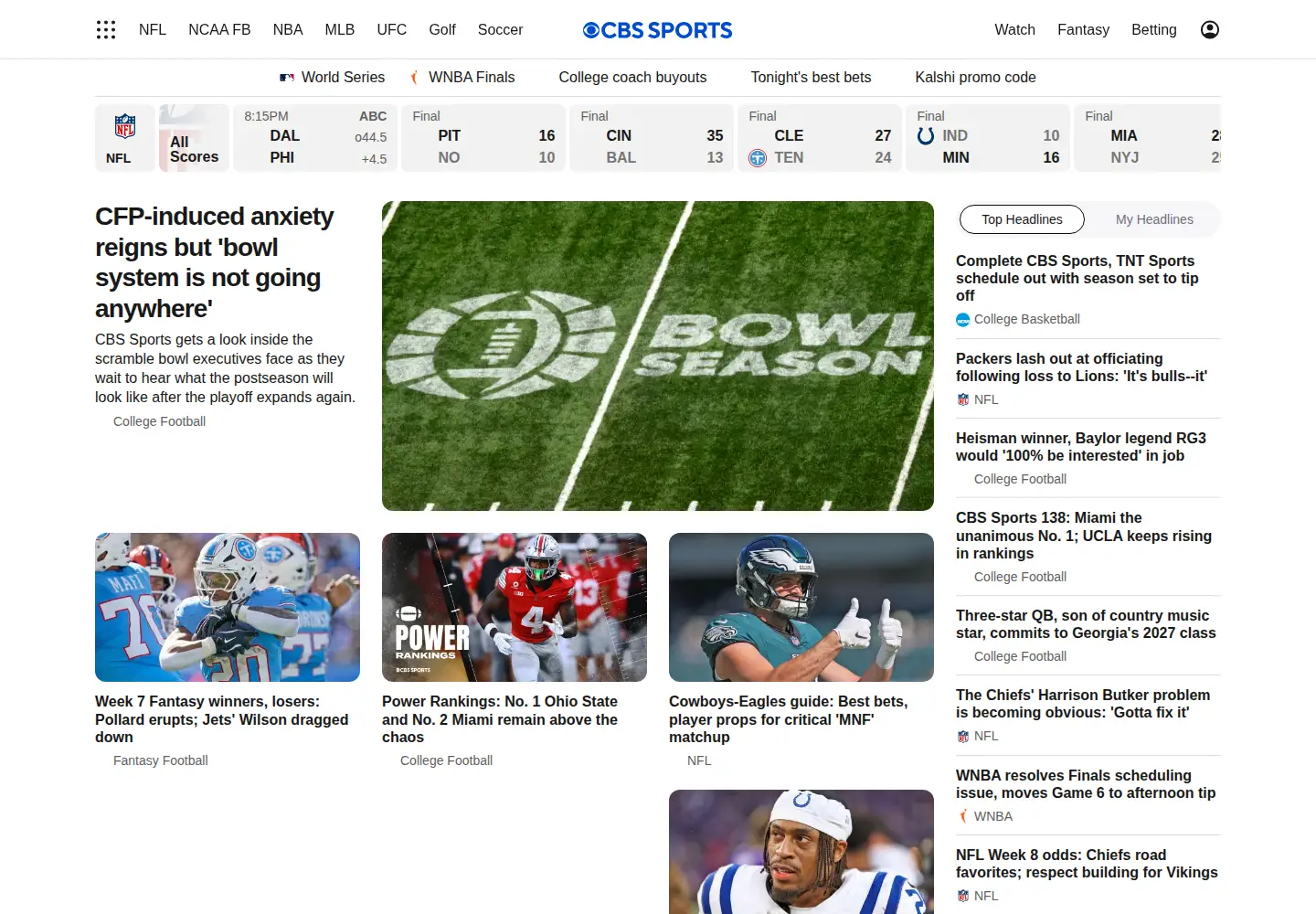The width and height of the screenshot is (1316, 914).
Task: Click the Titans logo in TEN score
Action: pos(758,157)
